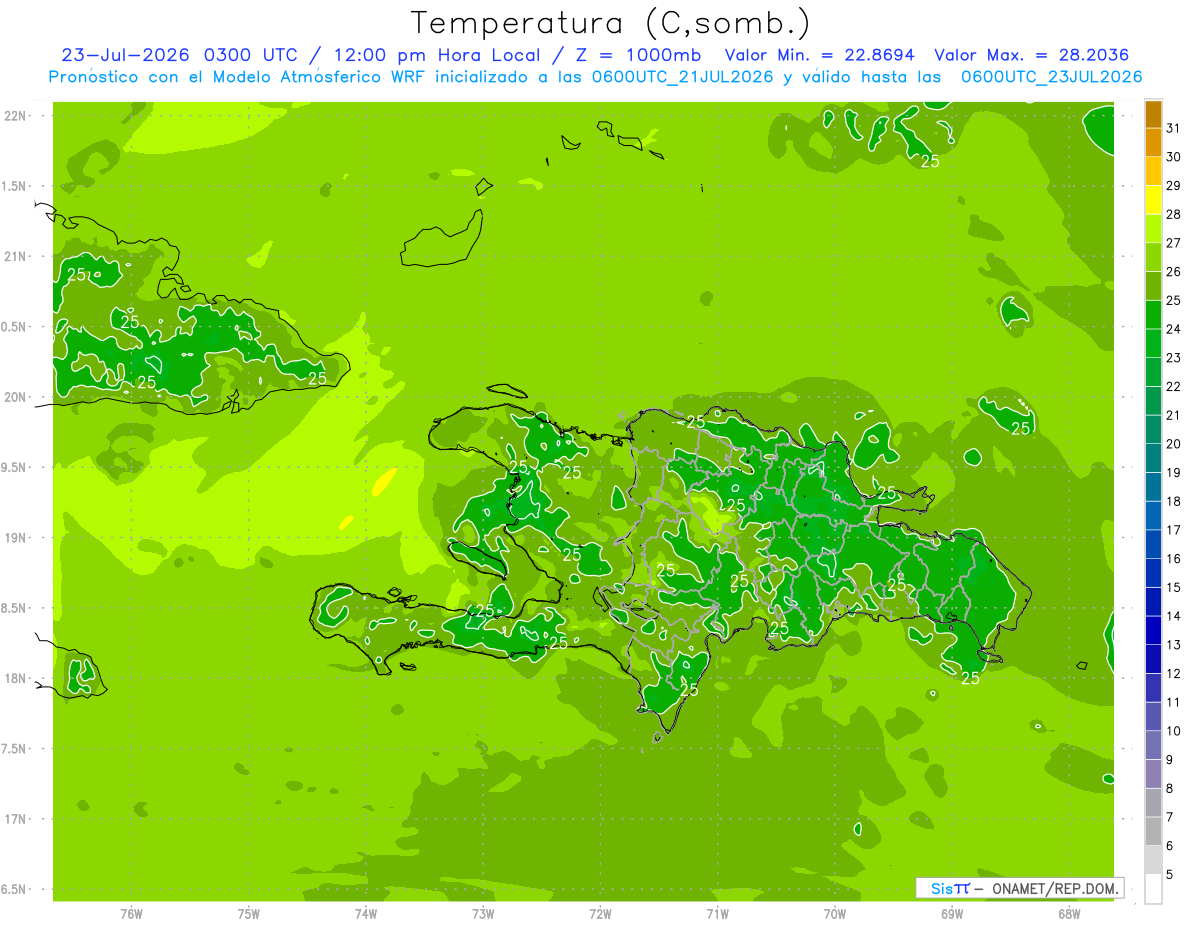Image resolution: width=1200 pixels, height=927 pixels.
Task: Click the '9.5N' latitude label
Action: pos(15,467)
